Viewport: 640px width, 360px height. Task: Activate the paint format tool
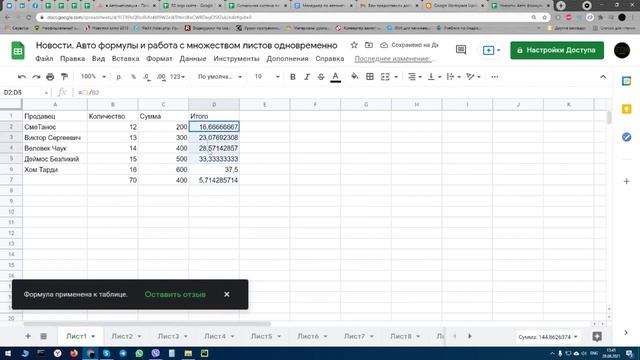(x=64, y=77)
